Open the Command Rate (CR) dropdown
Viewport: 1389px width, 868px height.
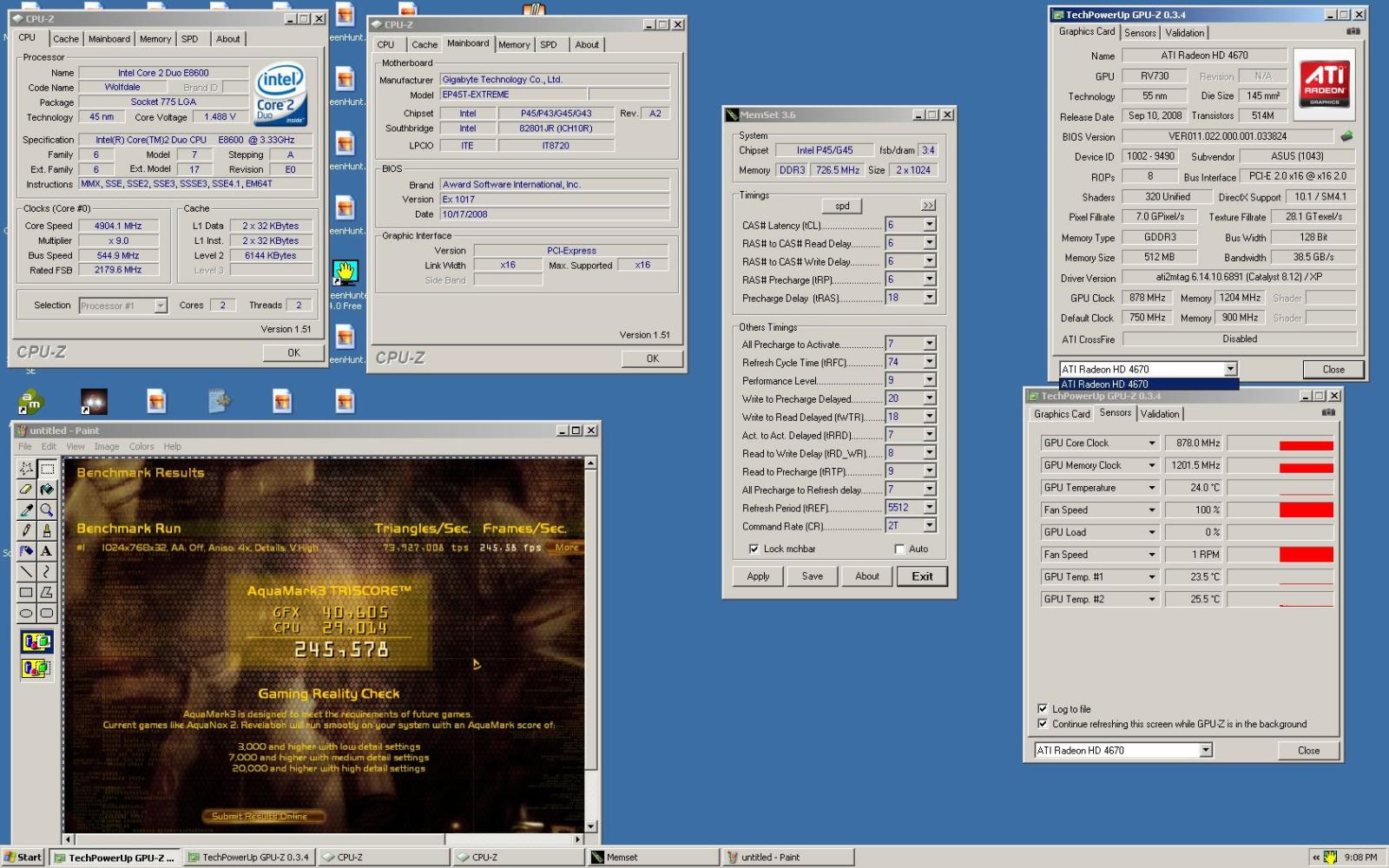(929, 526)
